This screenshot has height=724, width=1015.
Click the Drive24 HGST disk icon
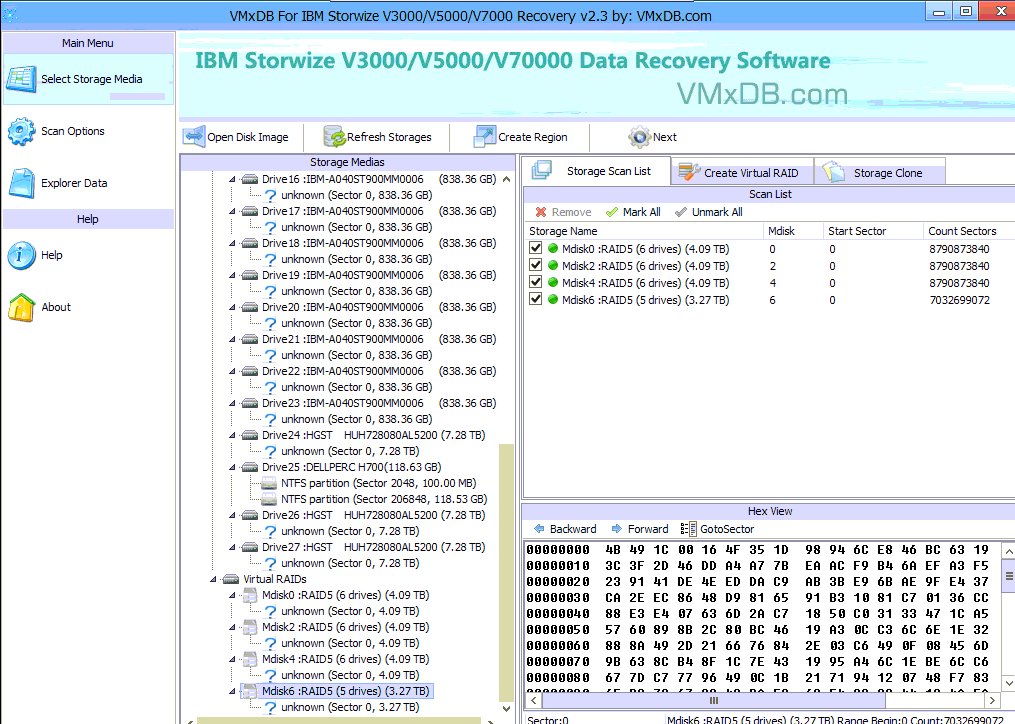[250, 436]
